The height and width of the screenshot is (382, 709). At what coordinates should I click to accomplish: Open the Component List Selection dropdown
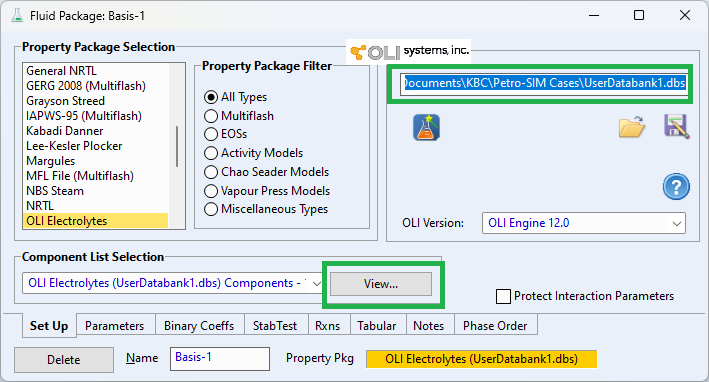(317, 283)
